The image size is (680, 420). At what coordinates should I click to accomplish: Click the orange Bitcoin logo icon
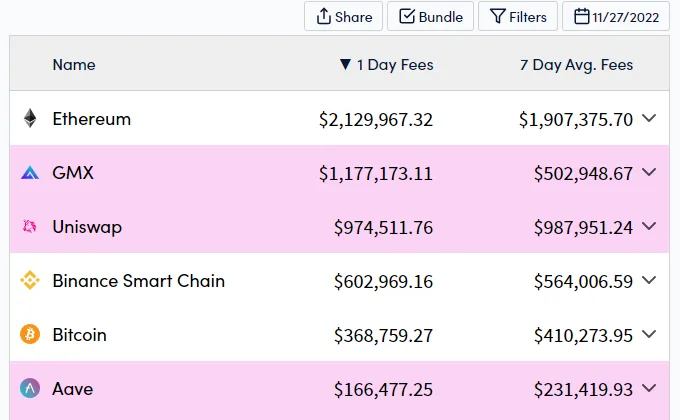[x=30, y=334]
